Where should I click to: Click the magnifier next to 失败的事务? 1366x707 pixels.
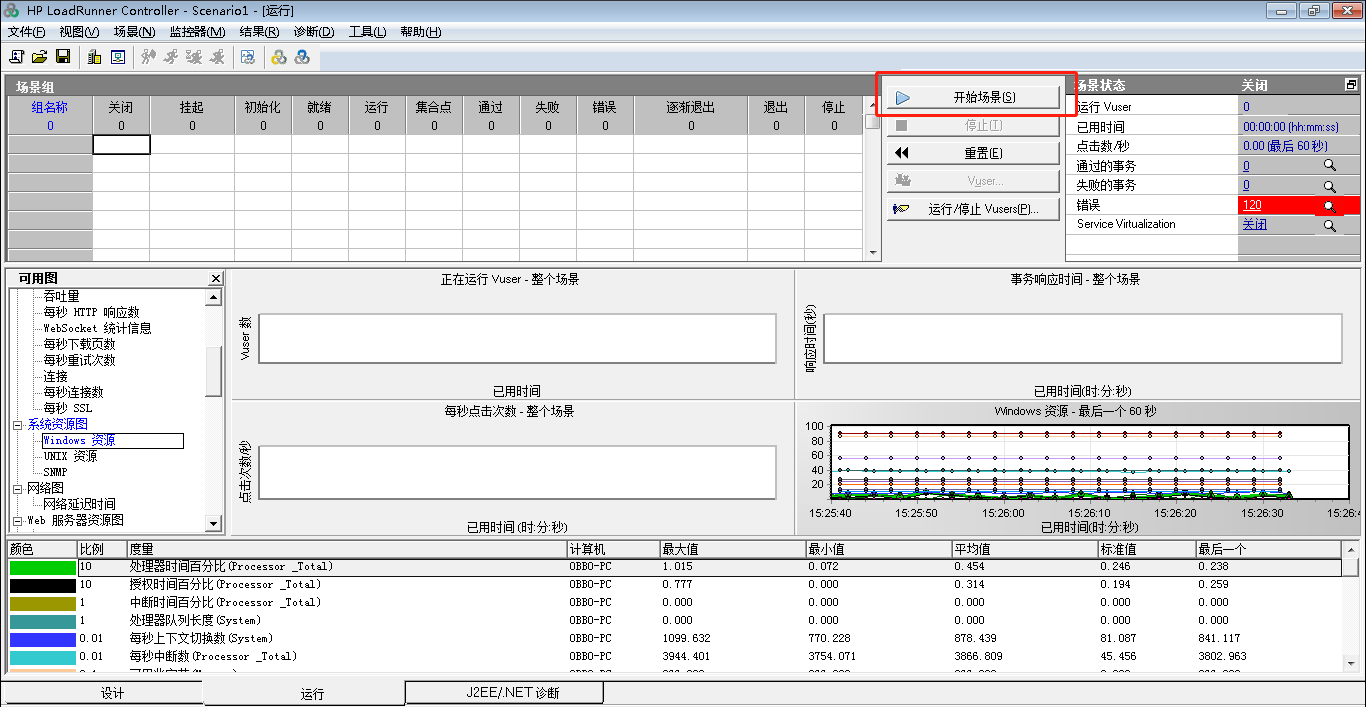[x=1329, y=186]
